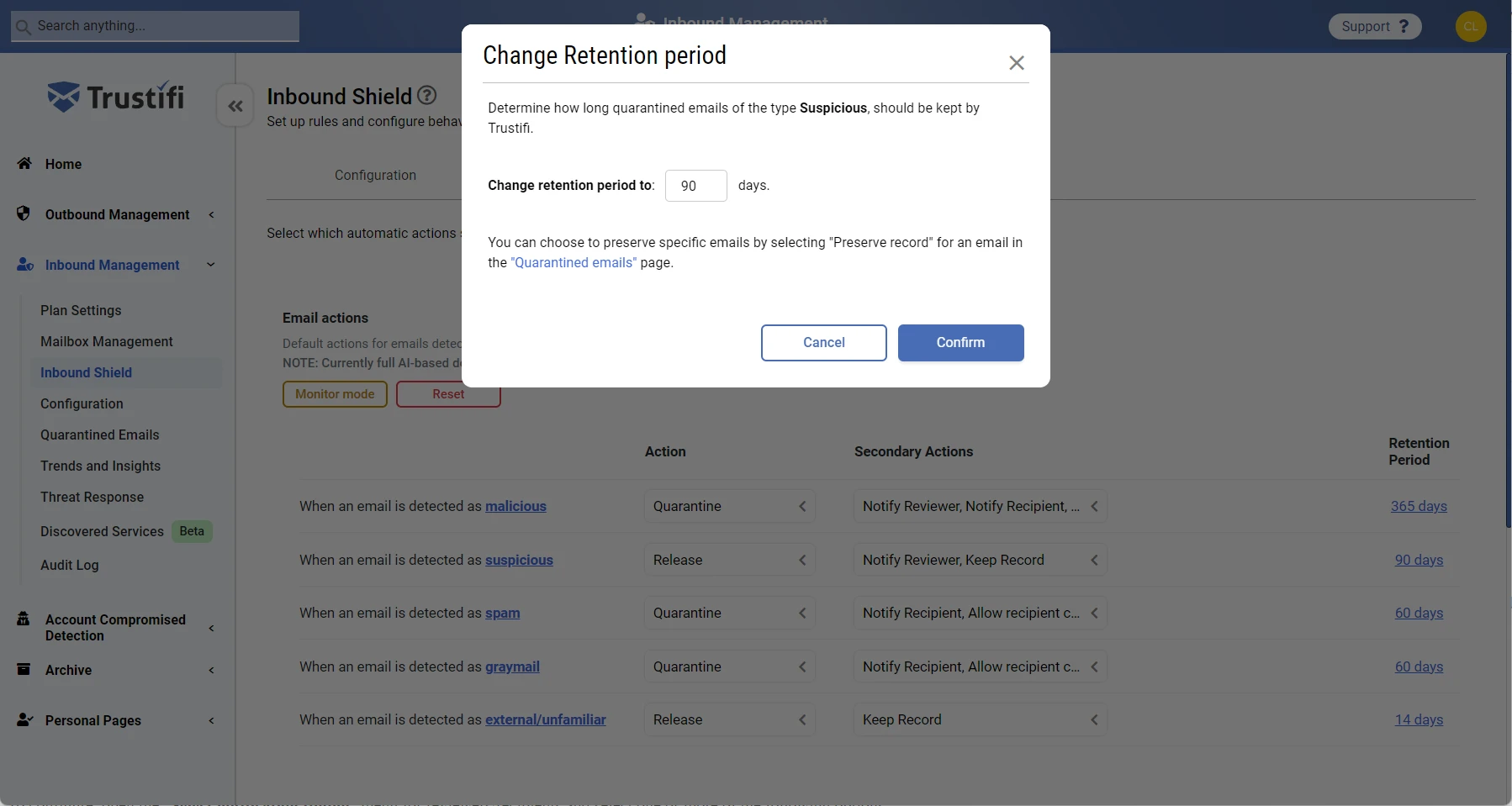This screenshot has height=806, width=1512.
Task: Follow the "Quarantined emails" link in dialog
Action: point(574,262)
